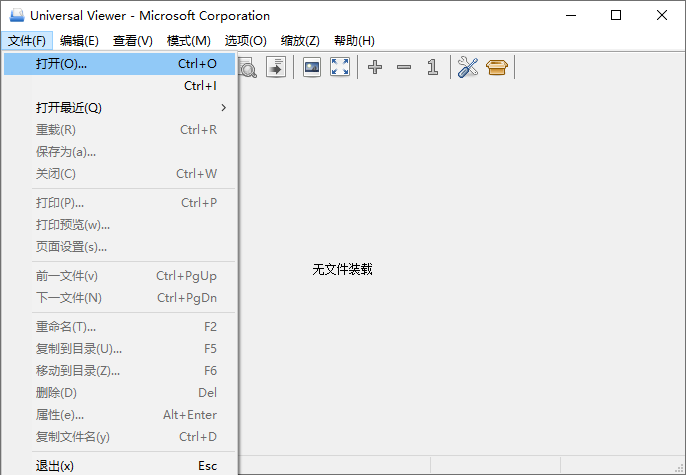Click the magnifier search toolbar icon
This screenshot has height=475, width=686.
[x=248, y=67]
